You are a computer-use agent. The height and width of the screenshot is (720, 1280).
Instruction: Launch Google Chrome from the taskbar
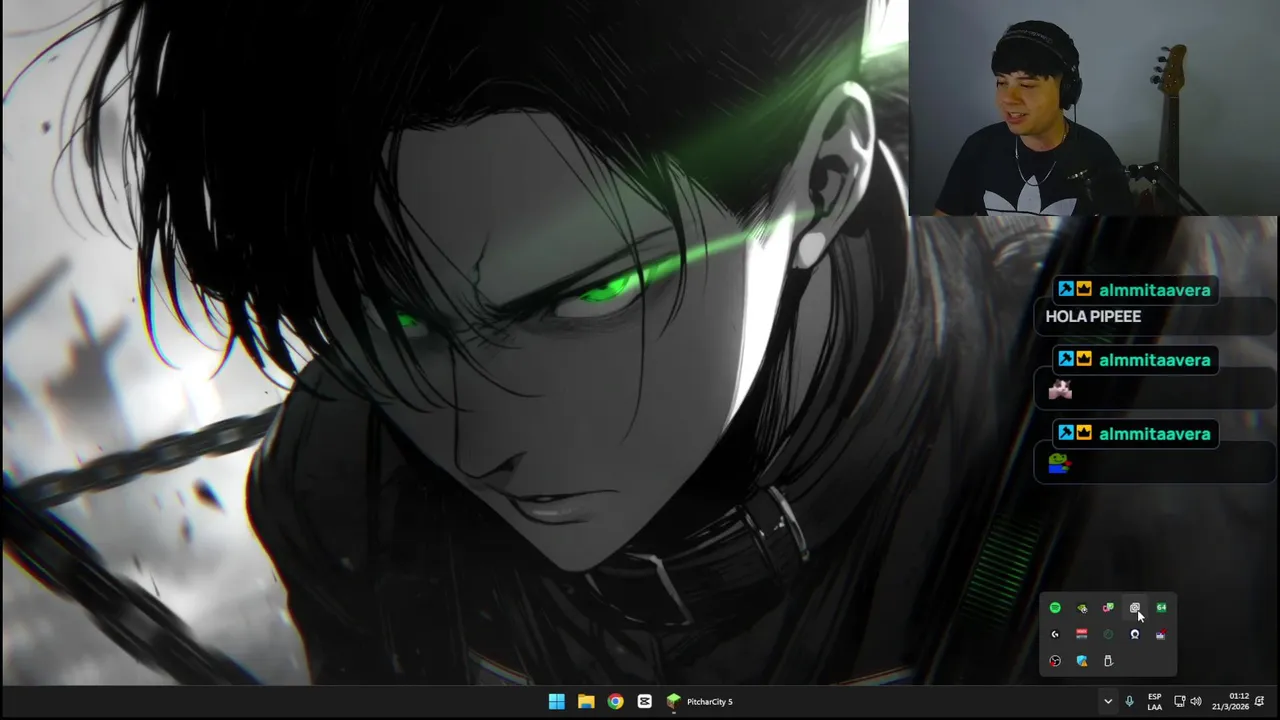pos(615,702)
